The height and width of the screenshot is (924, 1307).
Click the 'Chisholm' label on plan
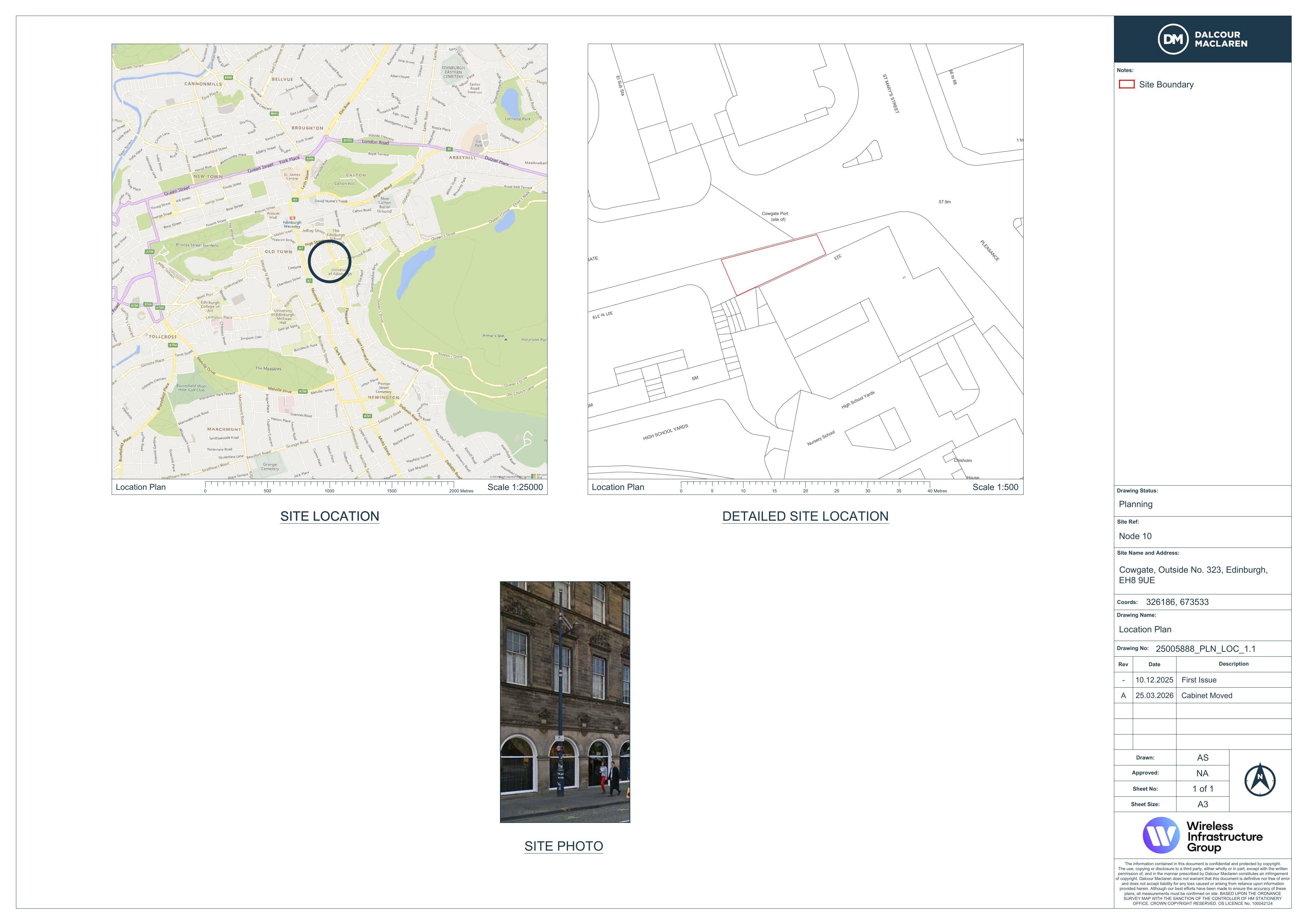pos(963,461)
